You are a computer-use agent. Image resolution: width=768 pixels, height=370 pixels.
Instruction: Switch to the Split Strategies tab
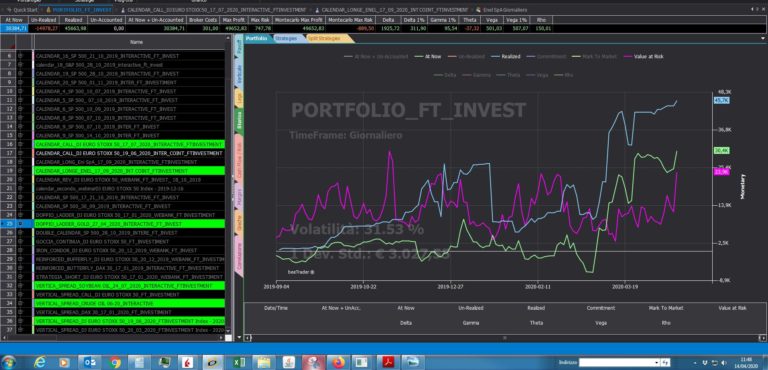327,38
